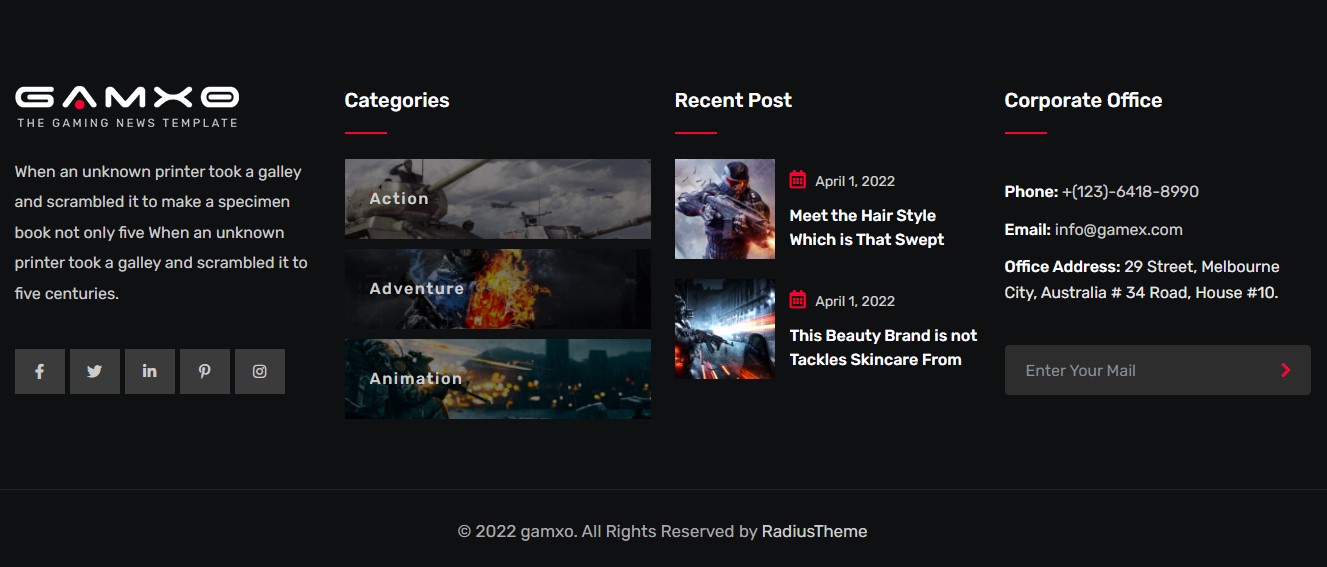Click calendar icon on the first post
The height and width of the screenshot is (567, 1327).
point(798,180)
